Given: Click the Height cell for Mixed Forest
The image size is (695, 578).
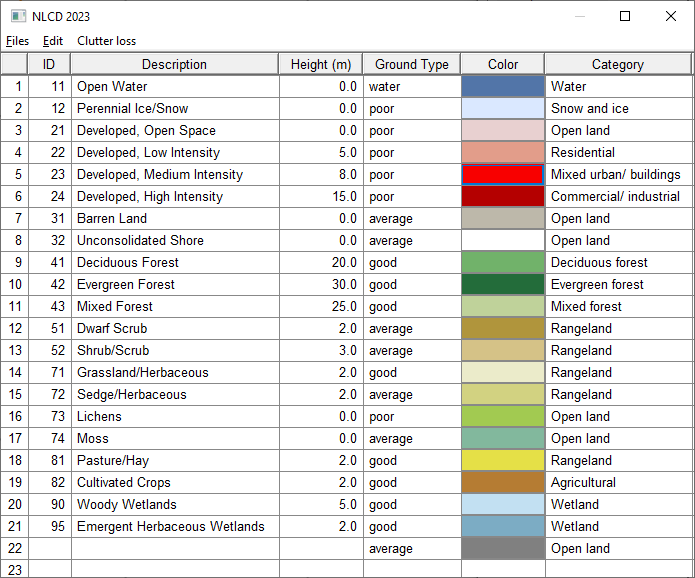Looking at the screenshot, I should click(320, 306).
